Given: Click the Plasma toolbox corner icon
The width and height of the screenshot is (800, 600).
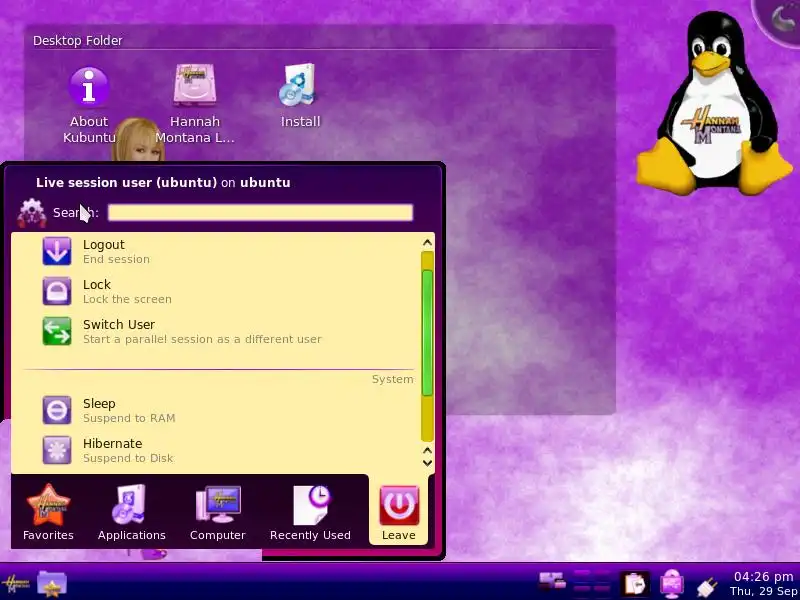Looking at the screenshot, I should tap(781, 18).
